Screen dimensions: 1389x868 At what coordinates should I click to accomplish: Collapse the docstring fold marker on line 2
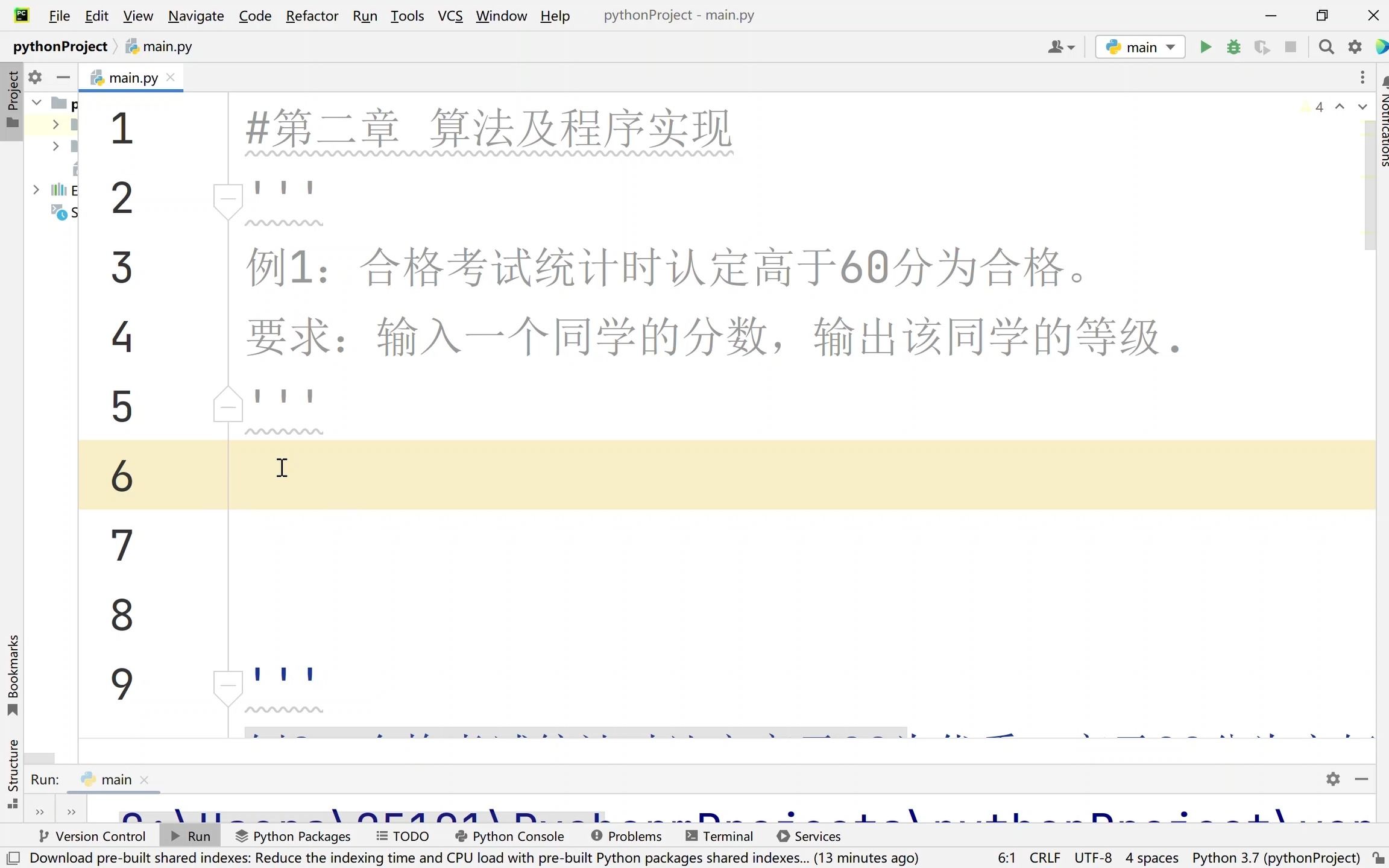[x=228, y=198]
